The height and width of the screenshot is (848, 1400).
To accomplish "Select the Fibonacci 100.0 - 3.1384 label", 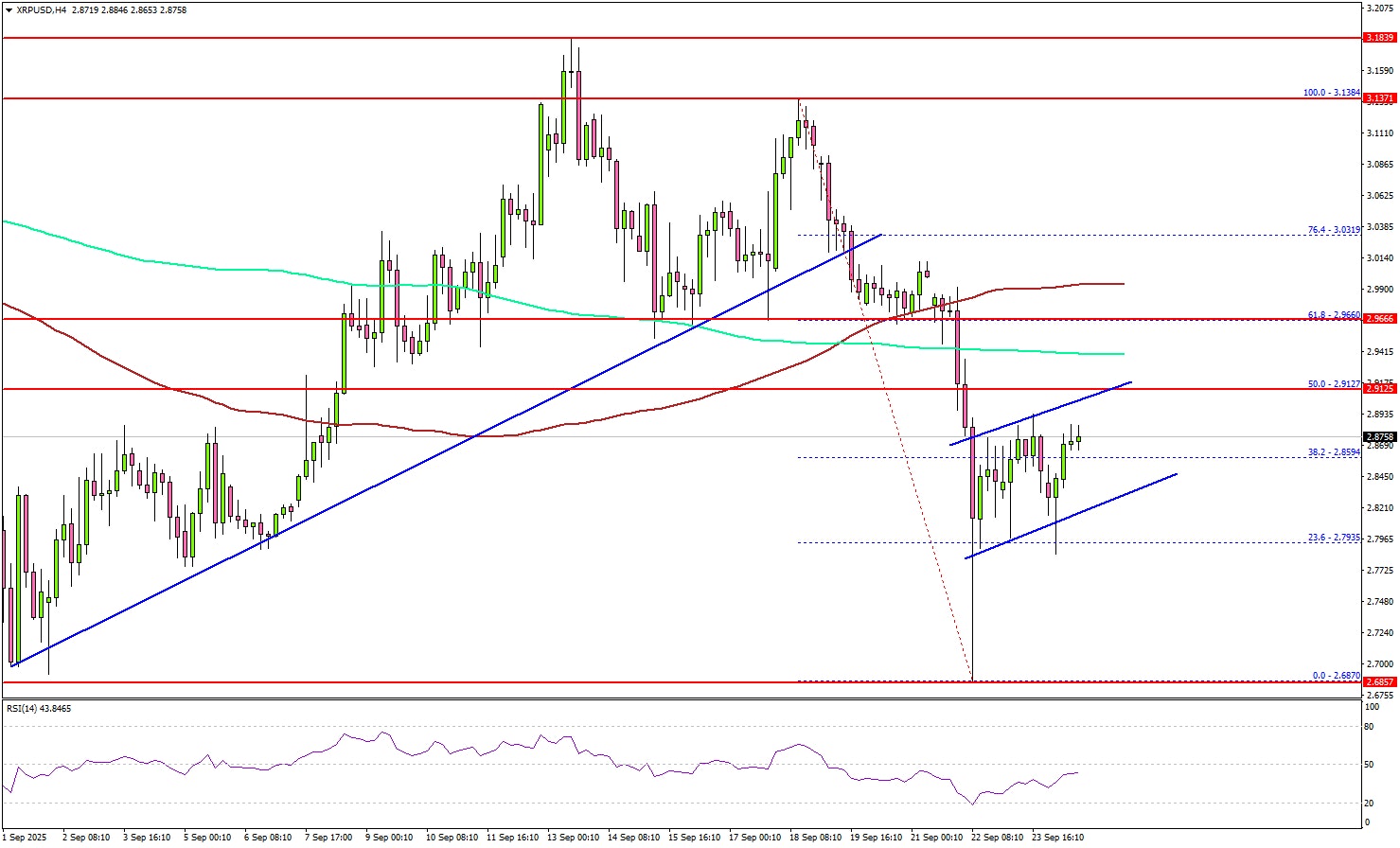I will [1331, 93].
